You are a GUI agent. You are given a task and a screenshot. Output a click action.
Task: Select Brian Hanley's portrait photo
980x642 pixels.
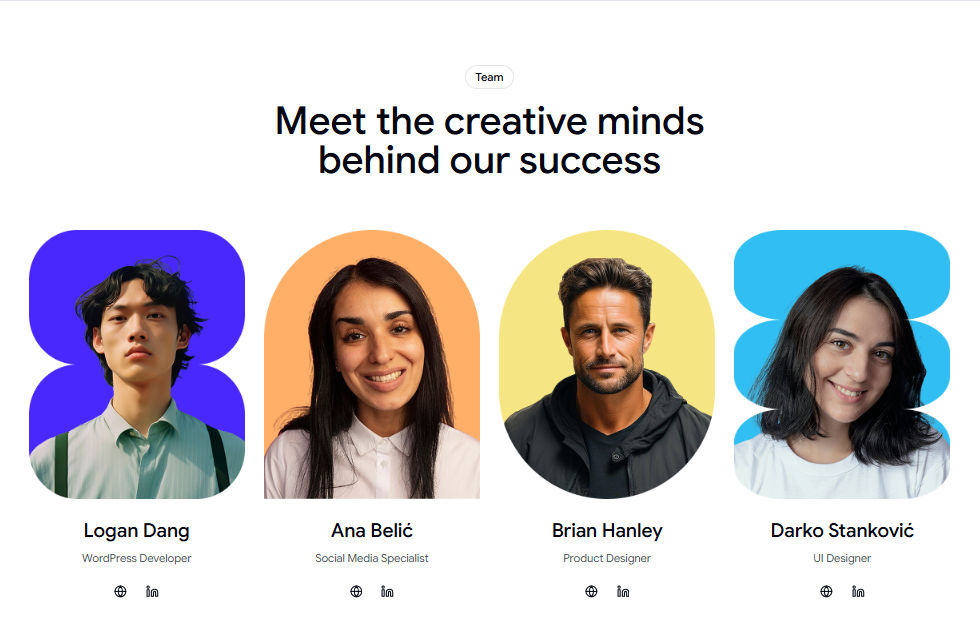(x=607, y=364)
